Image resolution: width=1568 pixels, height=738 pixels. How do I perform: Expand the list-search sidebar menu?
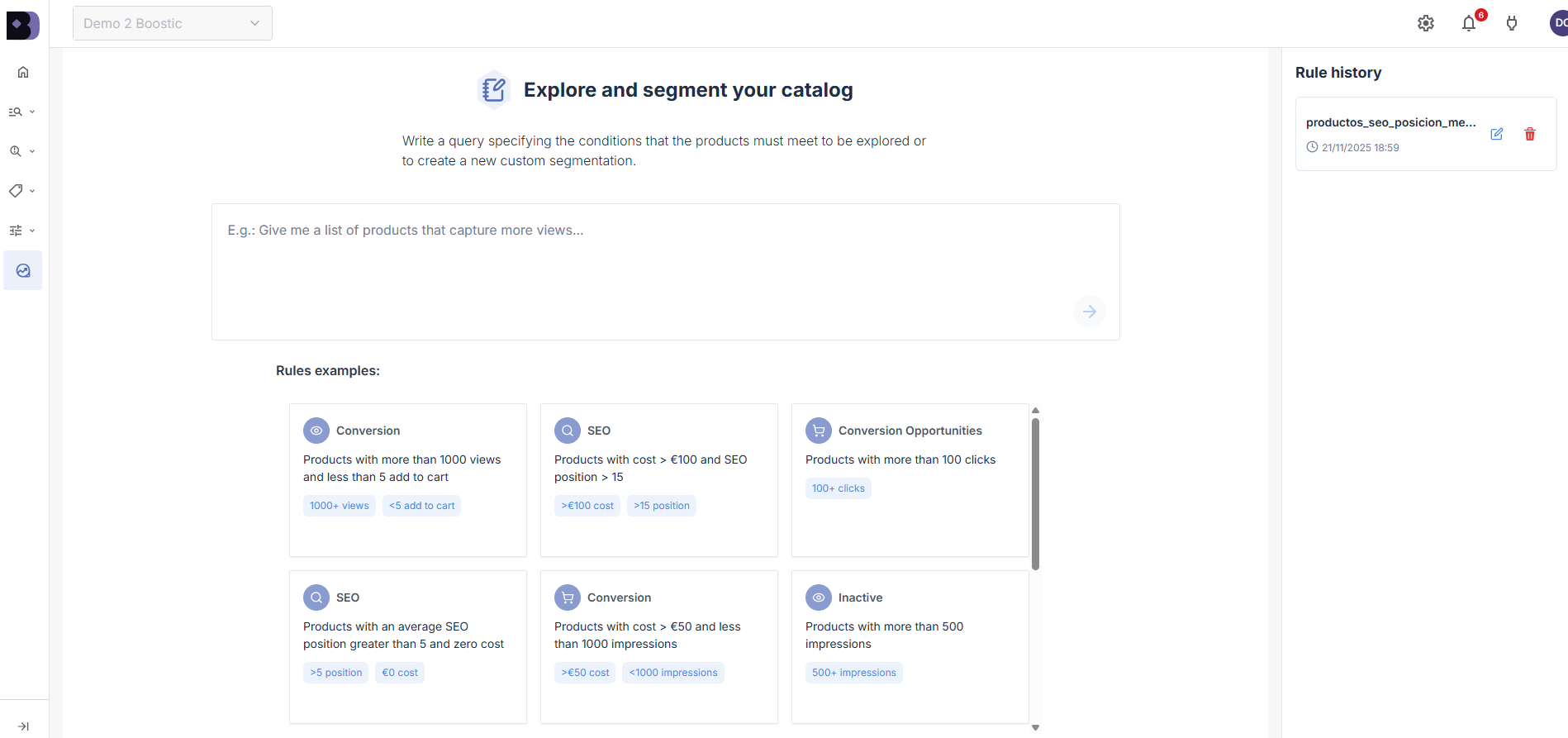(21, 112)
